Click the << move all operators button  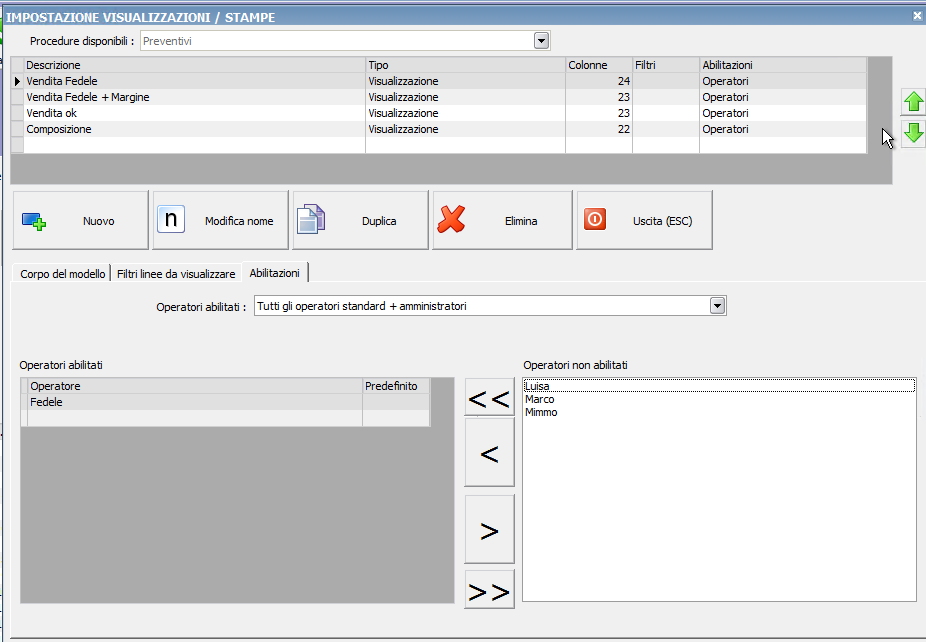490,397
